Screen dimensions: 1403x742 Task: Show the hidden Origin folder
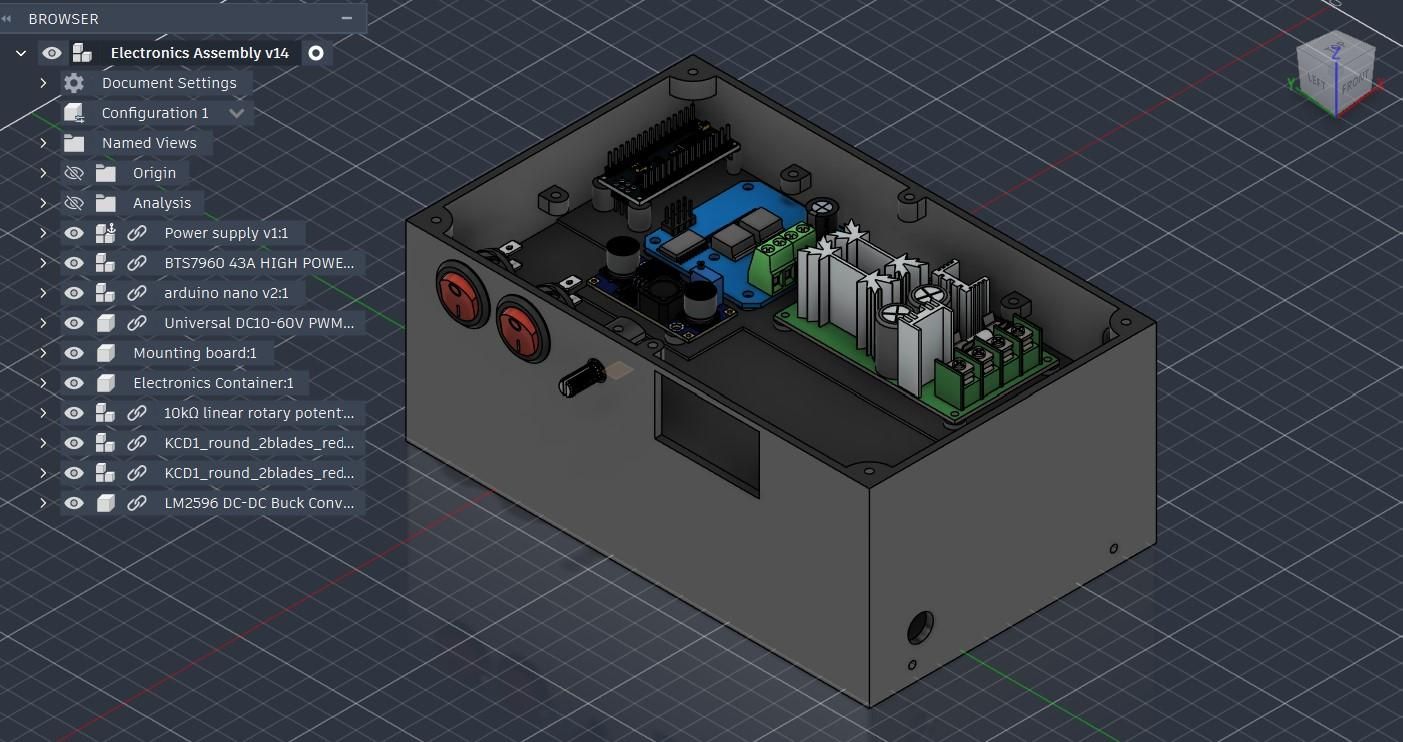click(74, 173)
